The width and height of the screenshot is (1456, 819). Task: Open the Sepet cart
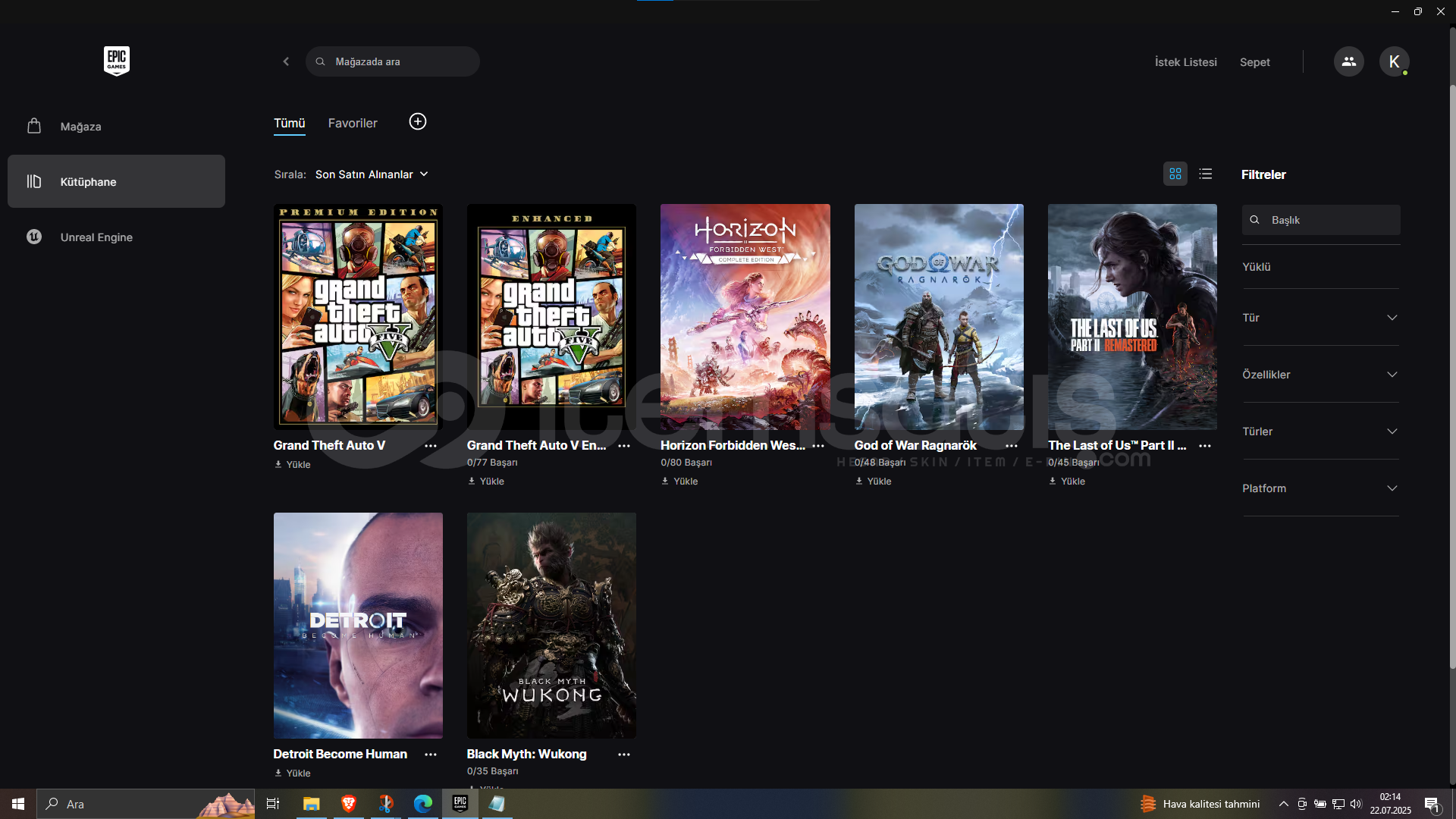(x=1254, y=62)
